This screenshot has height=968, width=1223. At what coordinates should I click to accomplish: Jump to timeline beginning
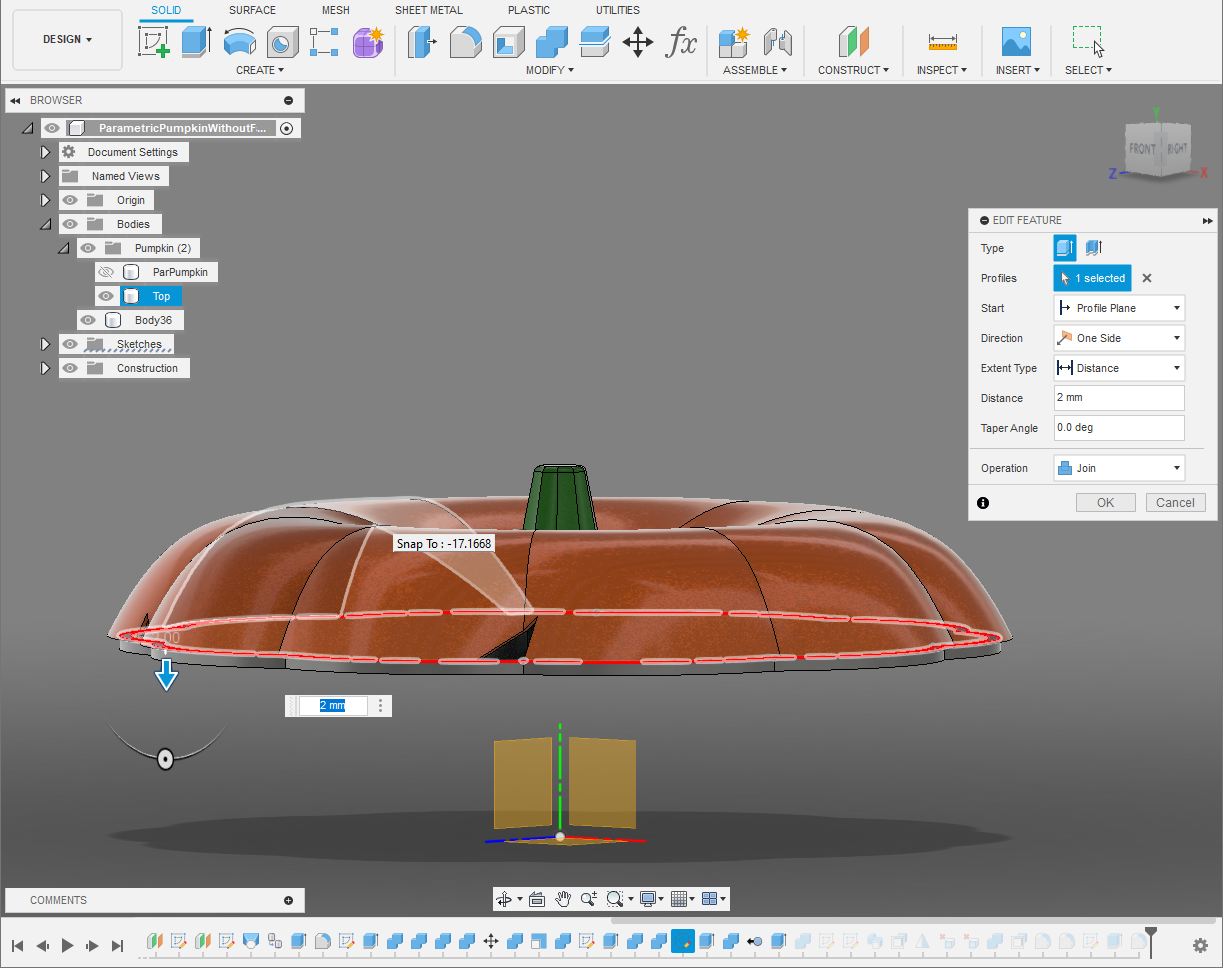(x=17, y=945)
